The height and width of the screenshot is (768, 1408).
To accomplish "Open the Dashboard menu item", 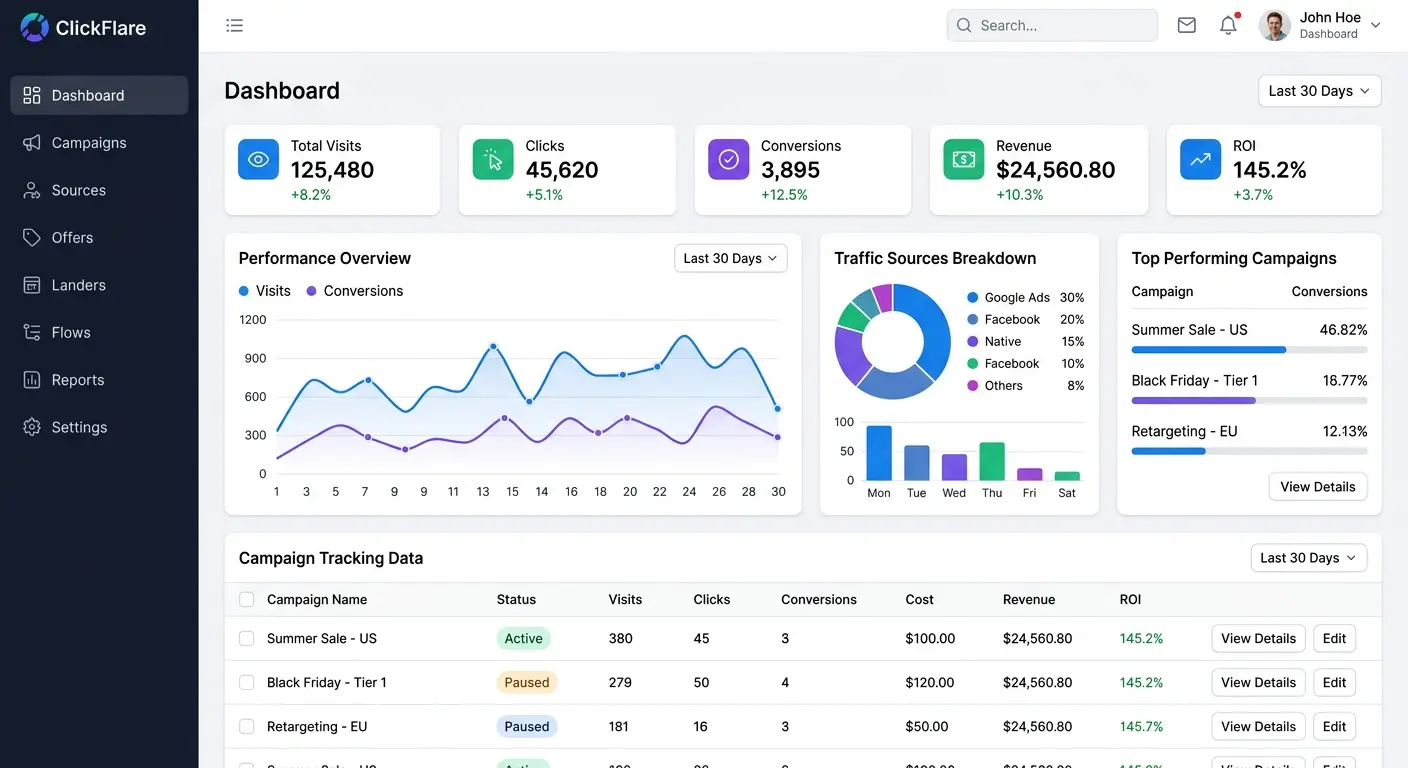I will coord(99,95).
